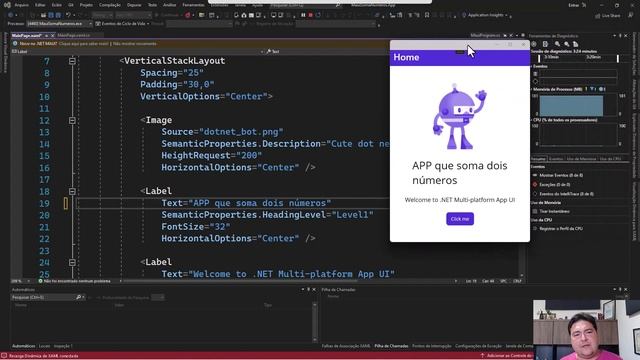Click 'Clique aqui para saber mais' link
The height and width of the screenshot is (360, 640).
click(x=84, y=43)
